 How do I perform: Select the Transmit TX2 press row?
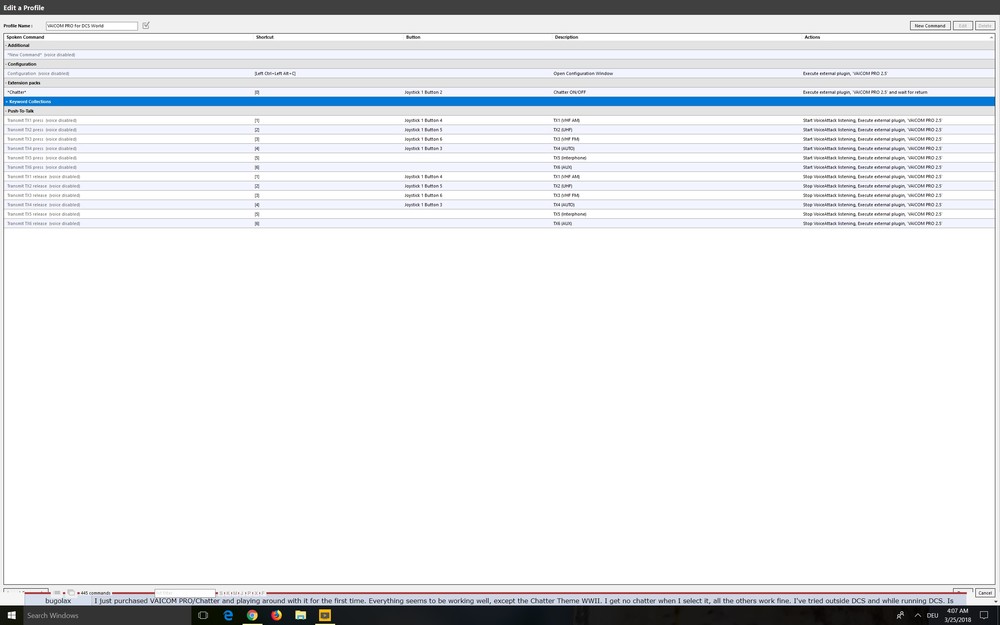pyautogui.click(x=499, y=129)
